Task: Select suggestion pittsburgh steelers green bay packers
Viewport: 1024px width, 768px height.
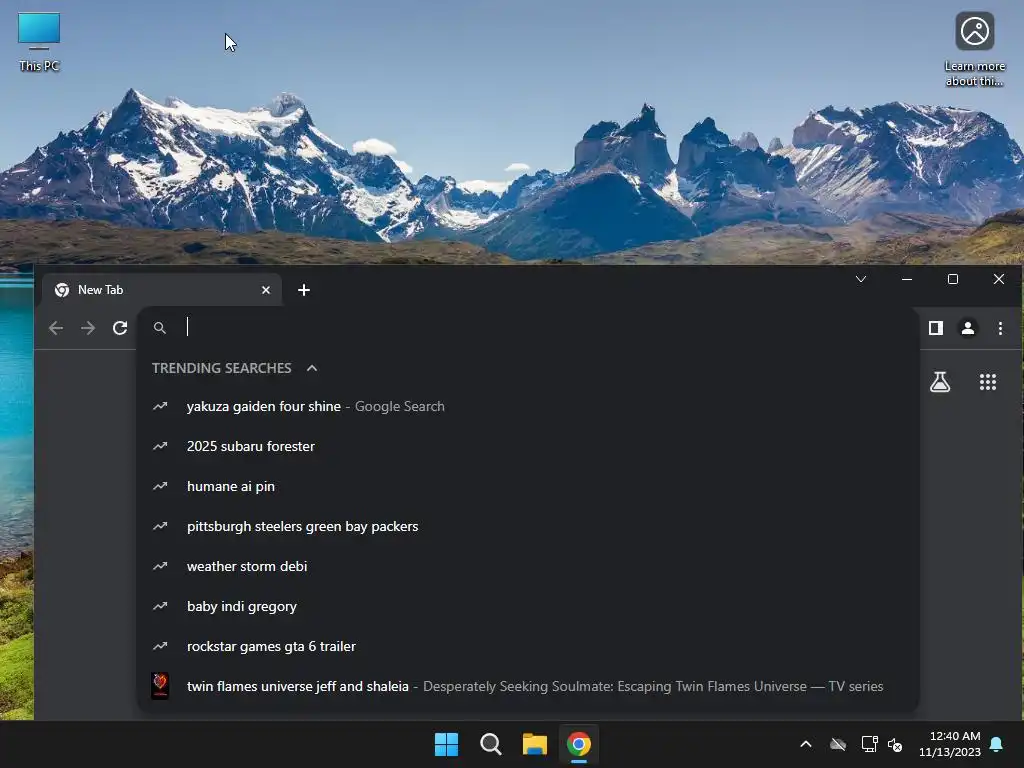Action: coord(528,526)
